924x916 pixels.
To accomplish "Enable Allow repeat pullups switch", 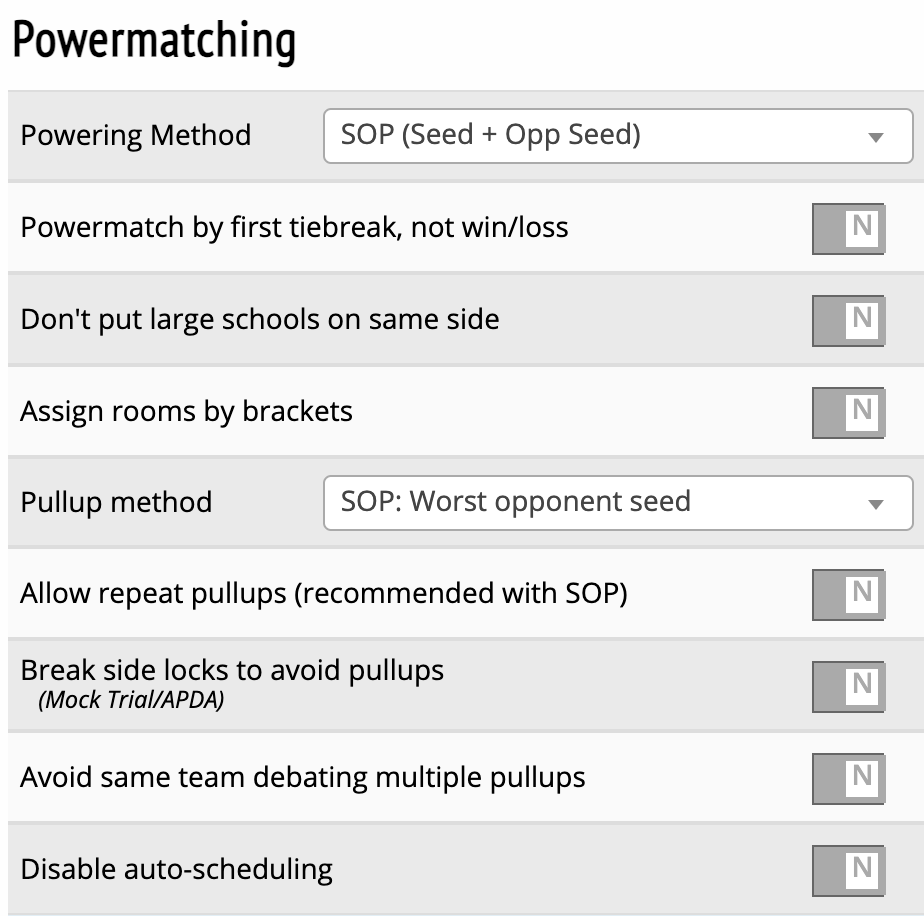I will click(x=848, y=594).
